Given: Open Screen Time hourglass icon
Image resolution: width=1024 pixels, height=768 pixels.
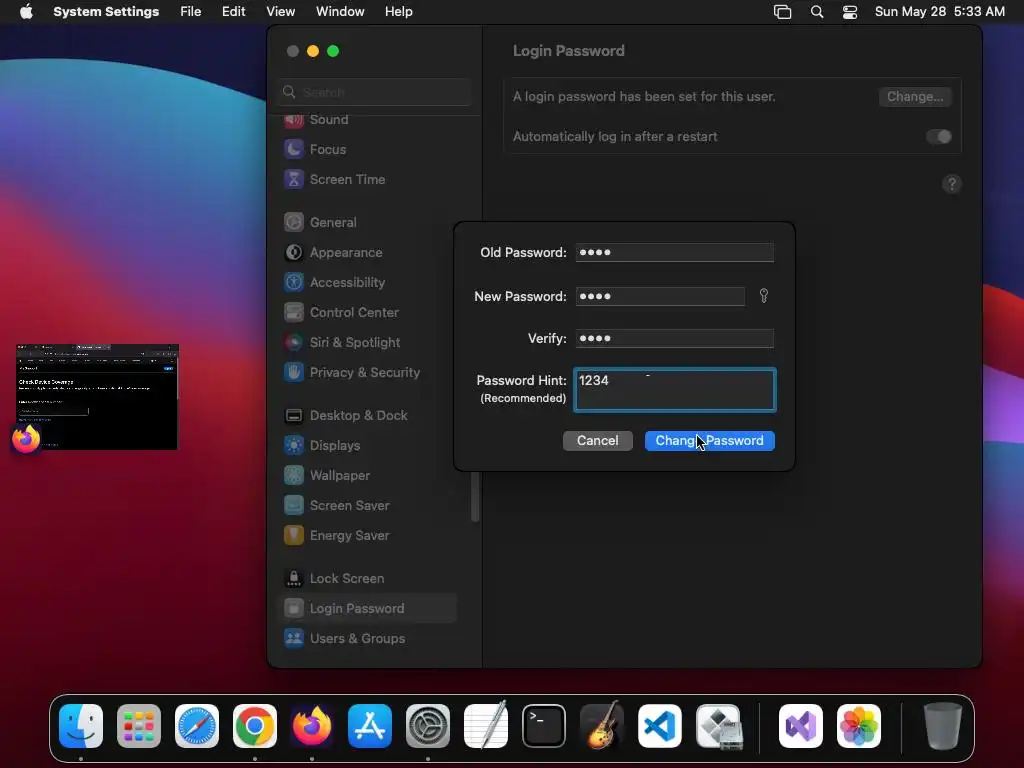Looking at the screenshot, I should coord(294,179).
